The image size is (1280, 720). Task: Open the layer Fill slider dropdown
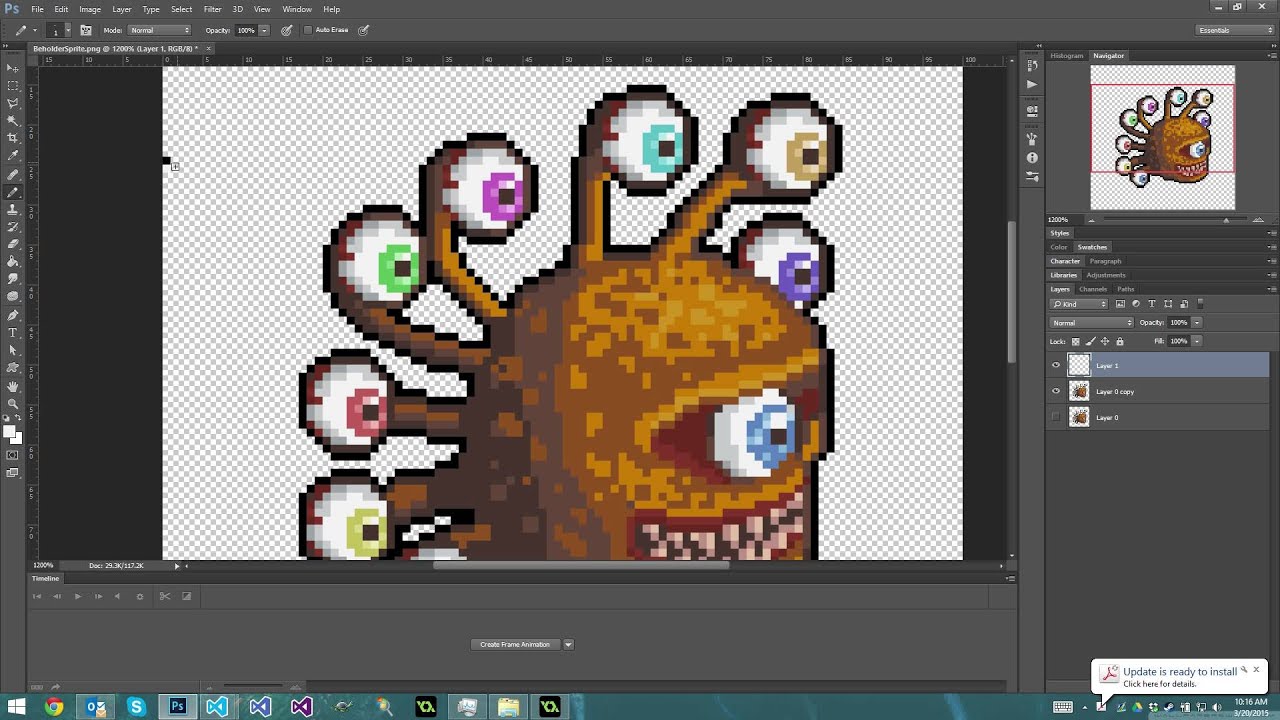tap(1196, 341)
